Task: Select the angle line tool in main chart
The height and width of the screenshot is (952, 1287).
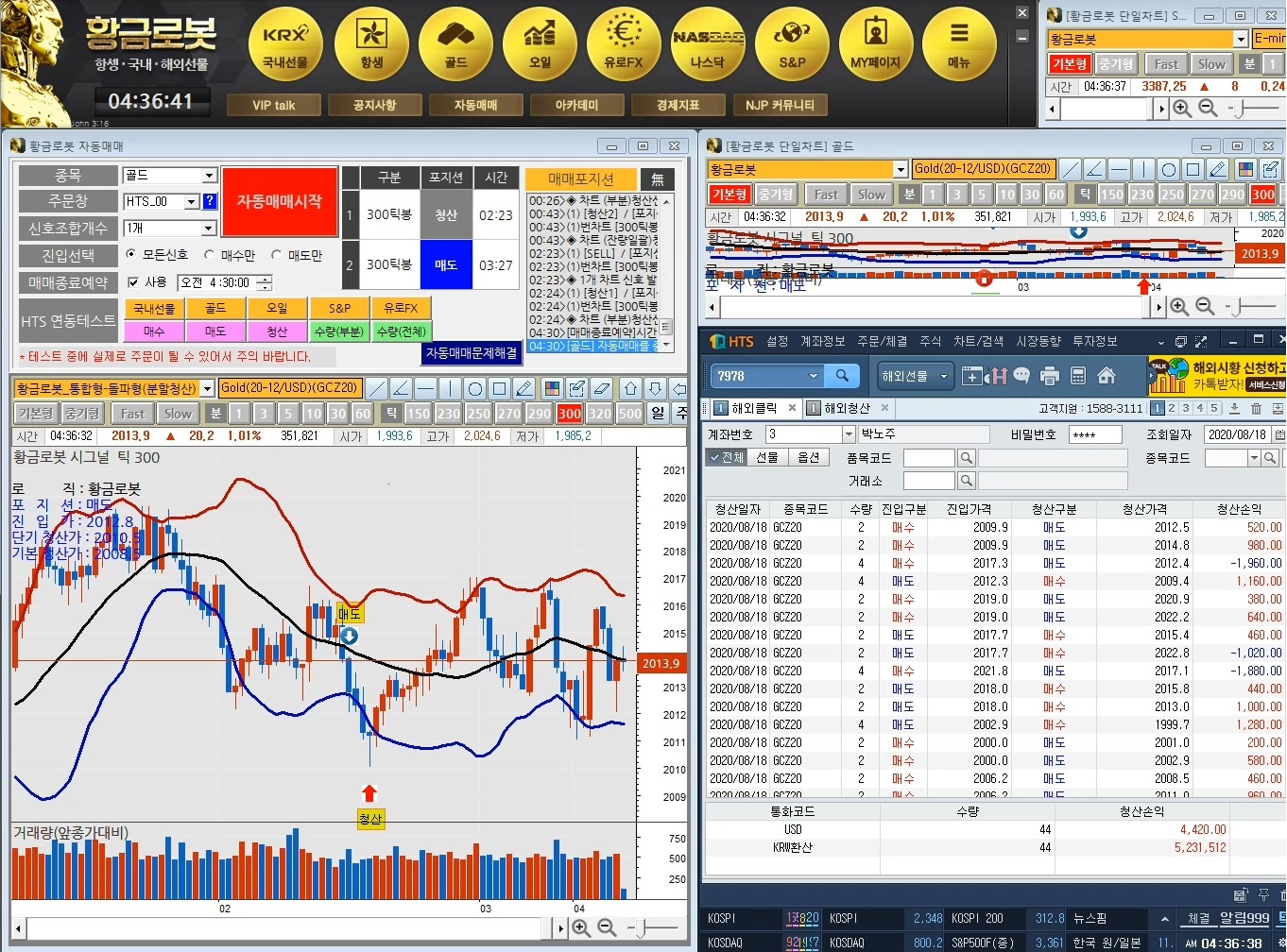Action: pos(401,388)
